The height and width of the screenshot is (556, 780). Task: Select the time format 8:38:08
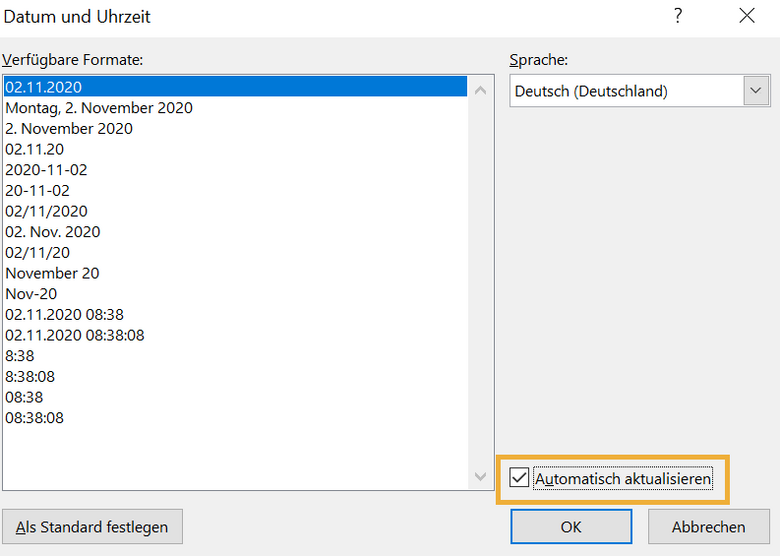coord(235,376)
